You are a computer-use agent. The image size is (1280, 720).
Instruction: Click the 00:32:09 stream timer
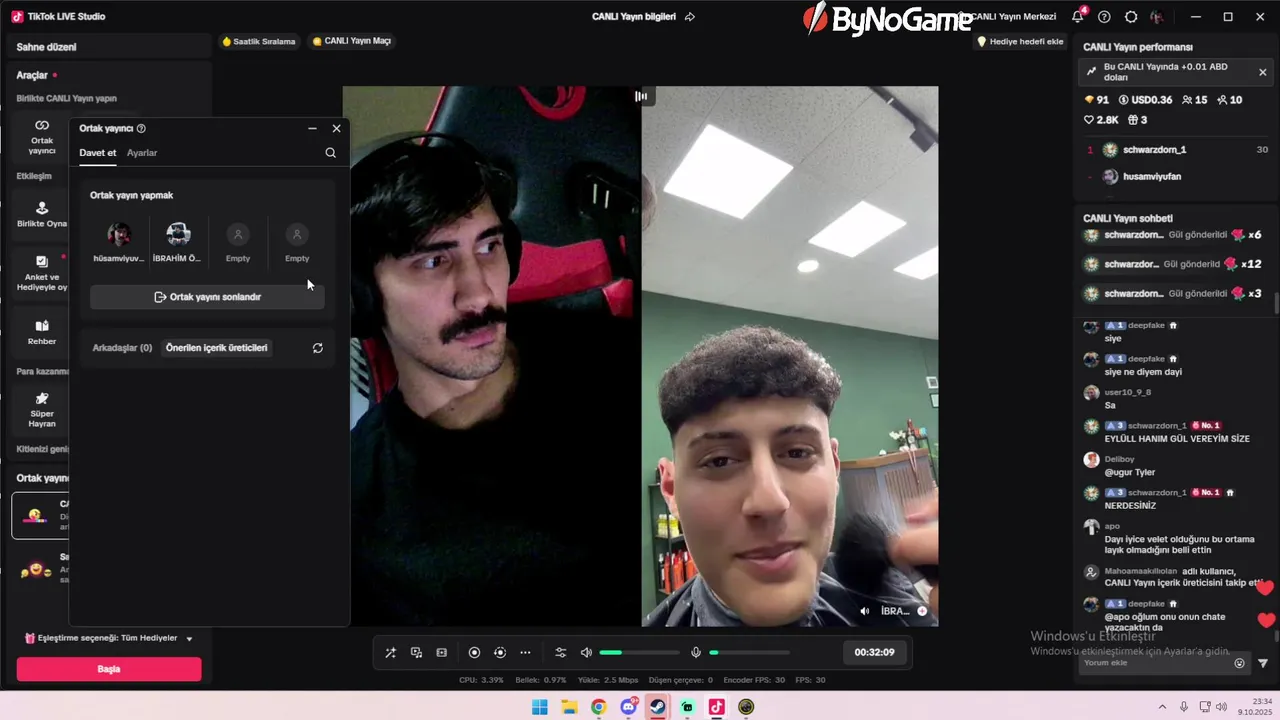coord(874,652)
